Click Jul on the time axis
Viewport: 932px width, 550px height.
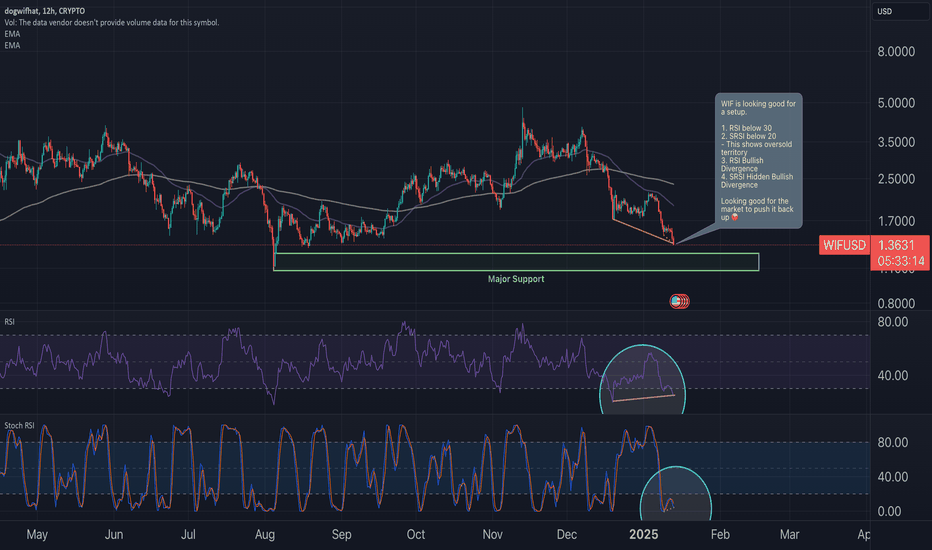(188, 535)
